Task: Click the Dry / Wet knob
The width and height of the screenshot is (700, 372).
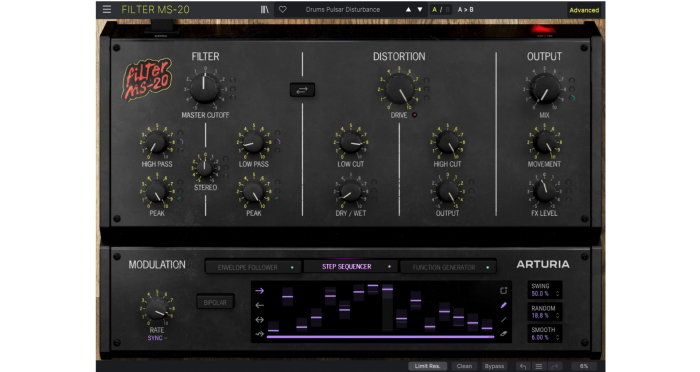Action: [x=350, y=192]
